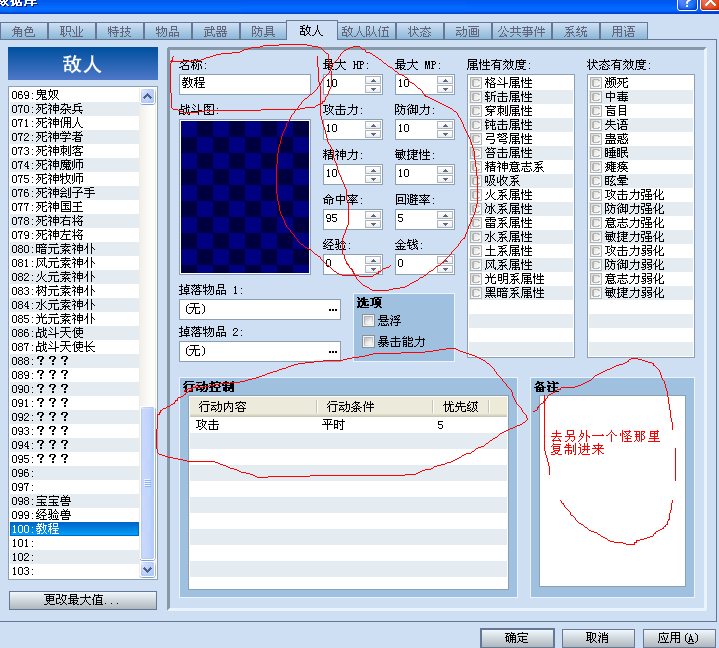
Task: Open 掉落物品 1 selector ellipsis button
Action: point(333,310)
